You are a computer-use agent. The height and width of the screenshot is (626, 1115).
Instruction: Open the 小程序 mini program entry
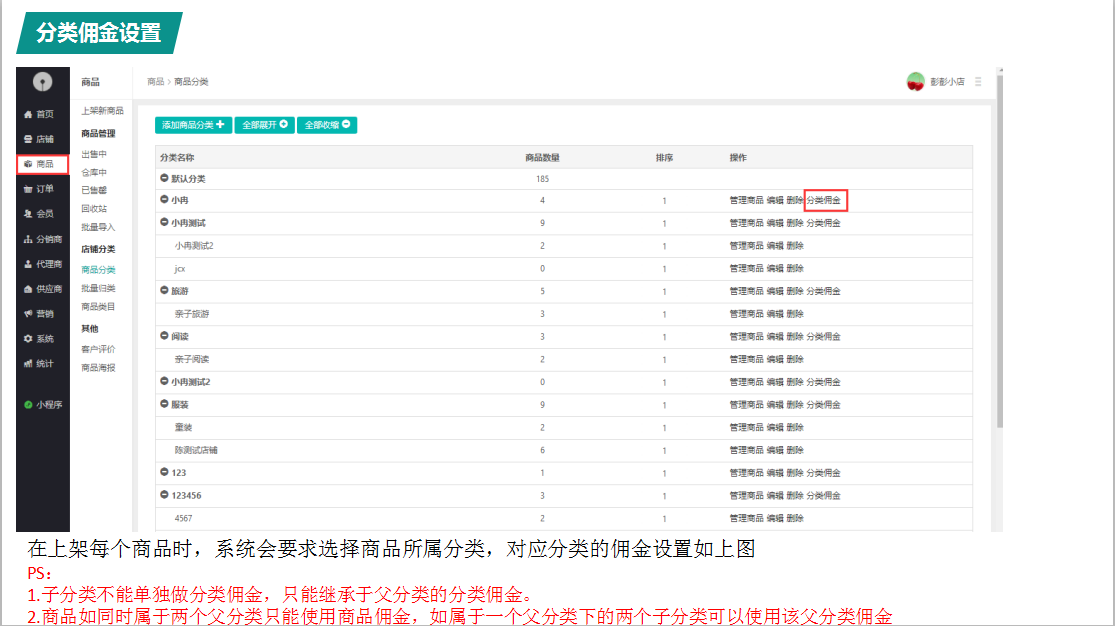tap(29, 405)
